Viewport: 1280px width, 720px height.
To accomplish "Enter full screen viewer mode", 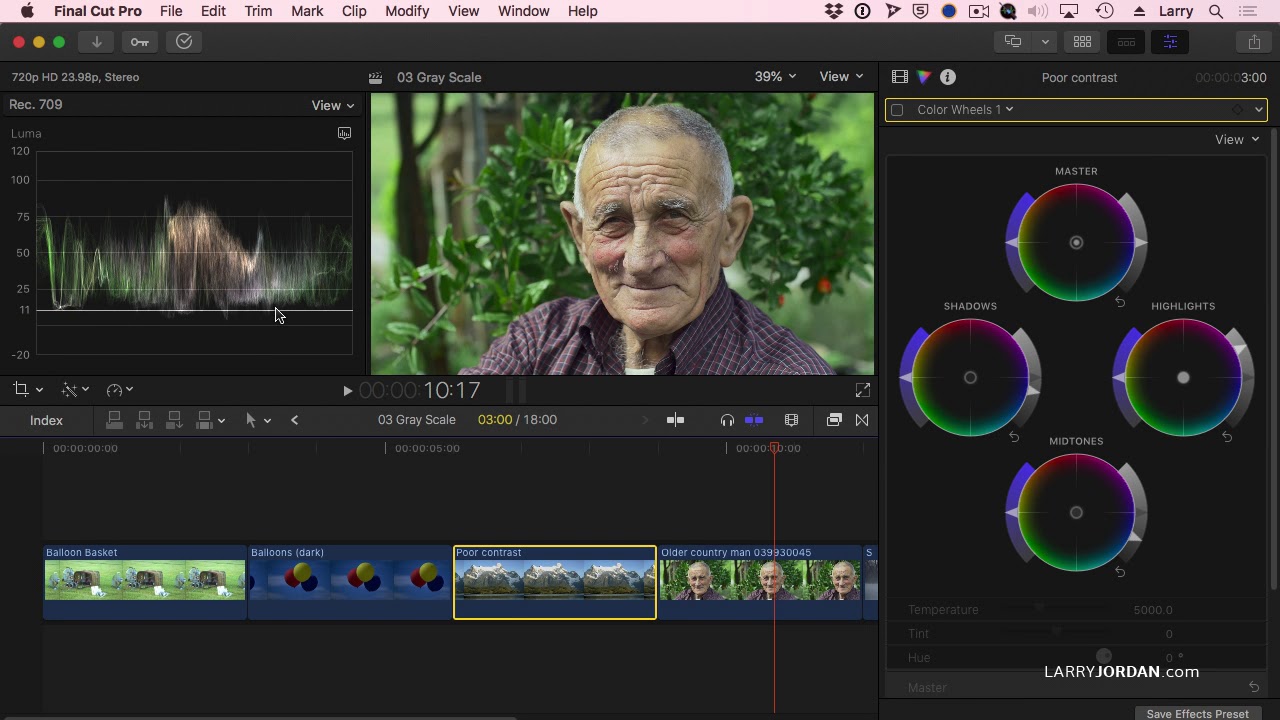I will tap(862, 391).
